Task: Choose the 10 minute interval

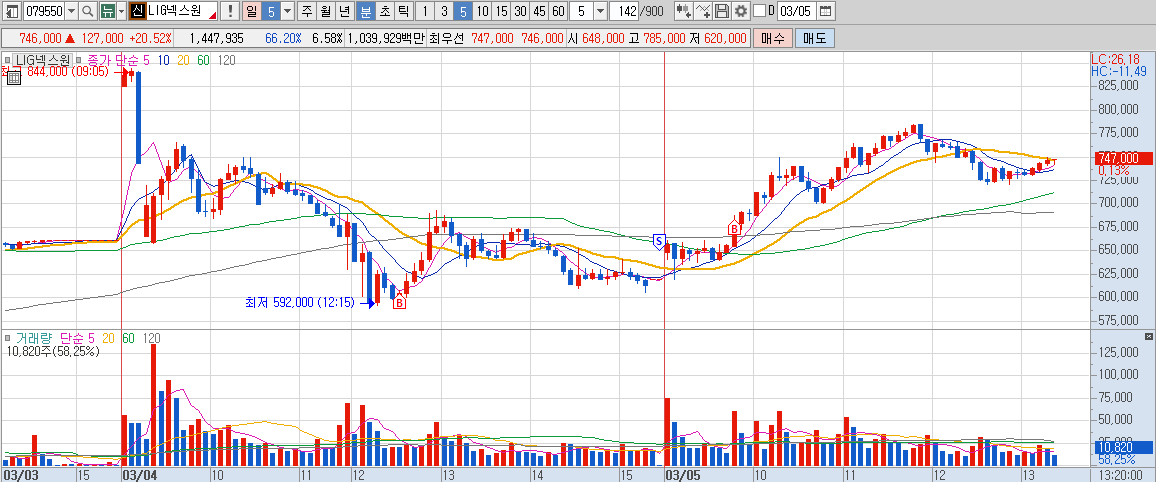Action: tap(482, 11)
